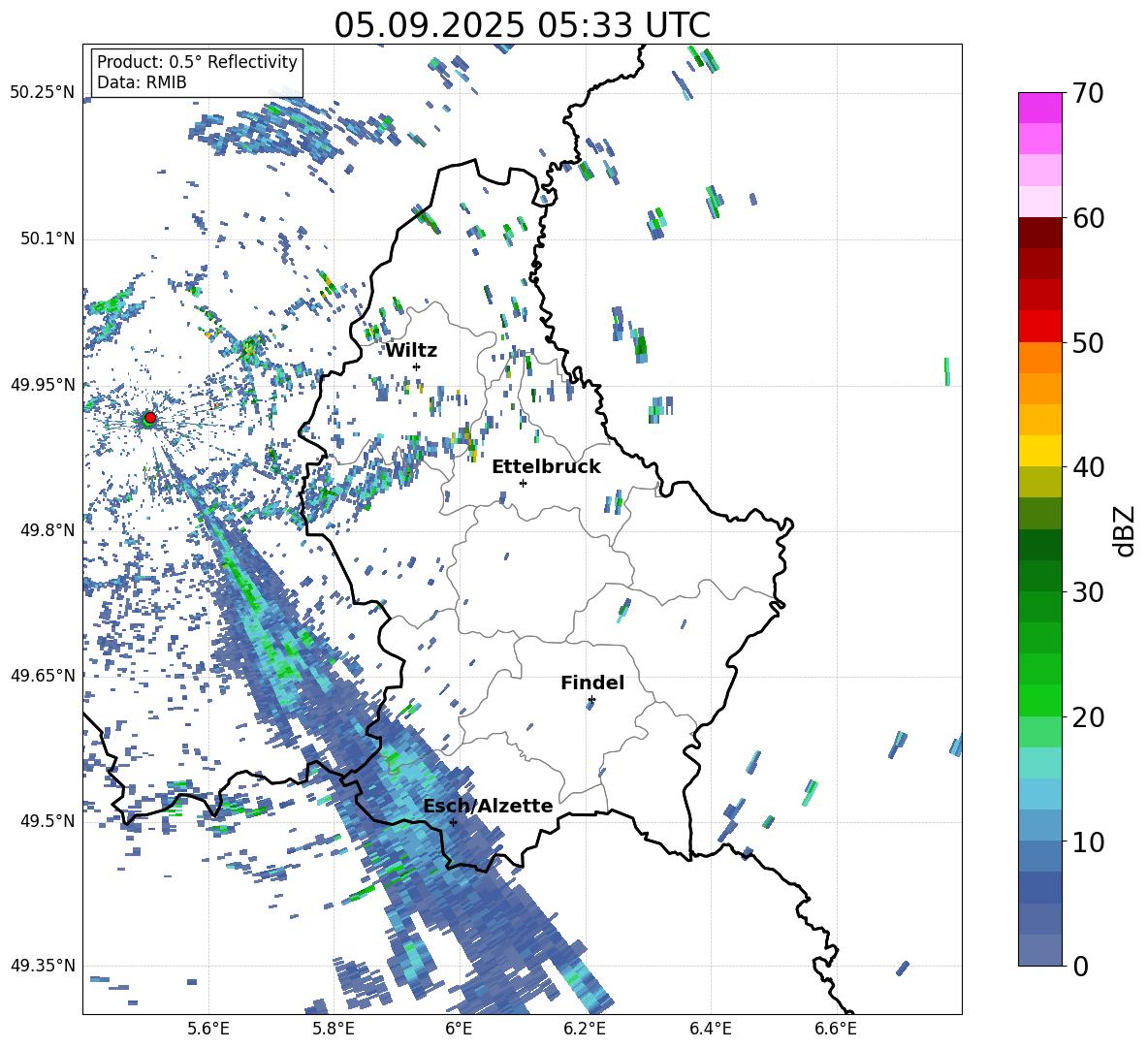
Task: Click the yellow colorbar segment at 40
Action: 1039,451
